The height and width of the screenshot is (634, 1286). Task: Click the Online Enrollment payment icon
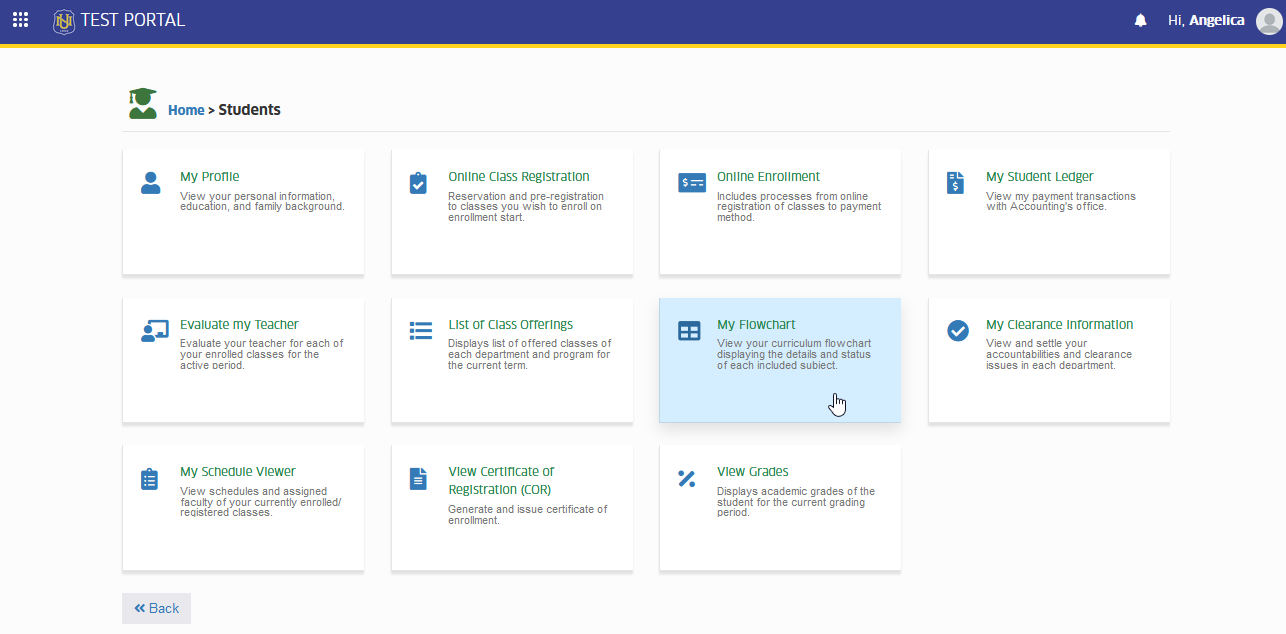pyautogui.click(x=692, y=183)
